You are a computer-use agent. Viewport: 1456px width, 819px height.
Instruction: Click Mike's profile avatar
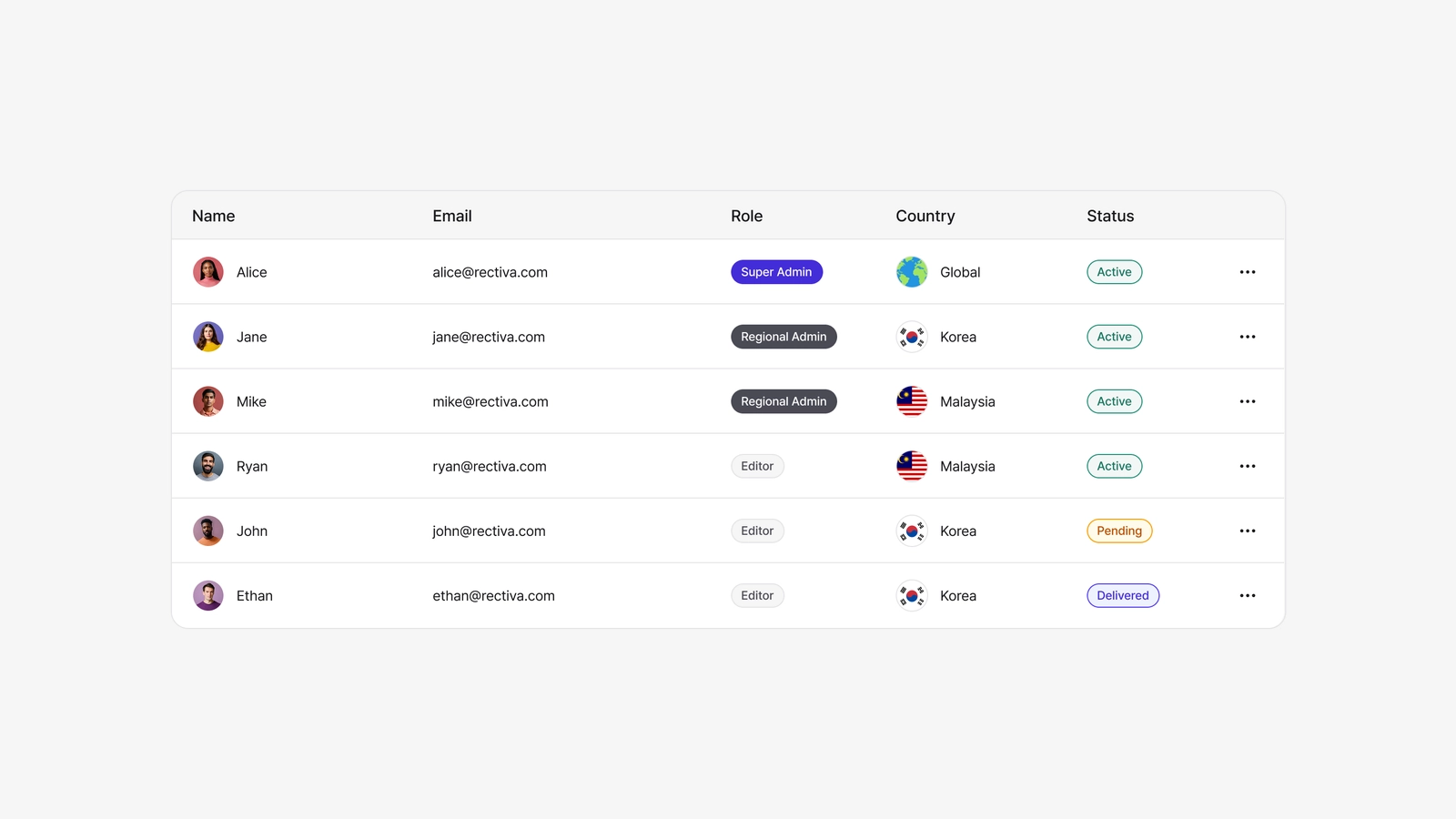click(208, 401)
